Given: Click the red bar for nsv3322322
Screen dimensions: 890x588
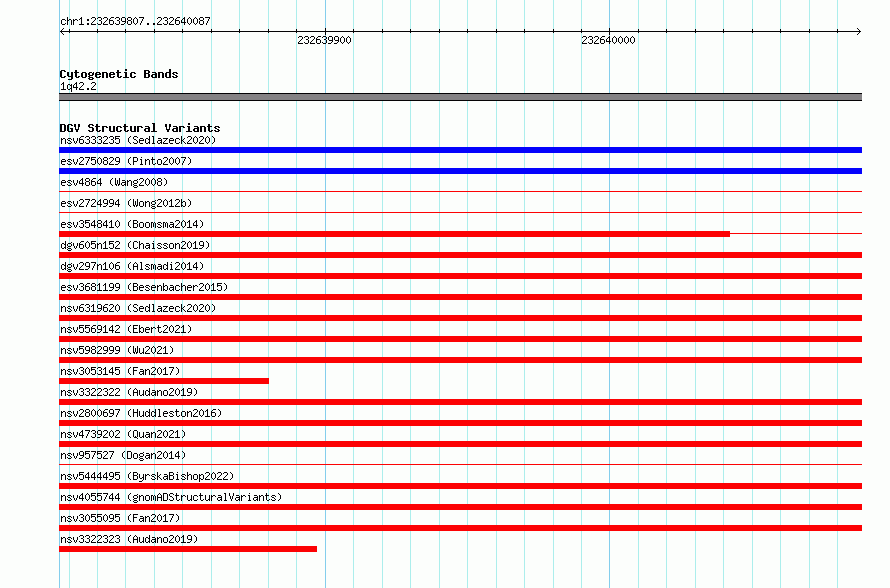Looking at the screenshot, I should (460, 402).
